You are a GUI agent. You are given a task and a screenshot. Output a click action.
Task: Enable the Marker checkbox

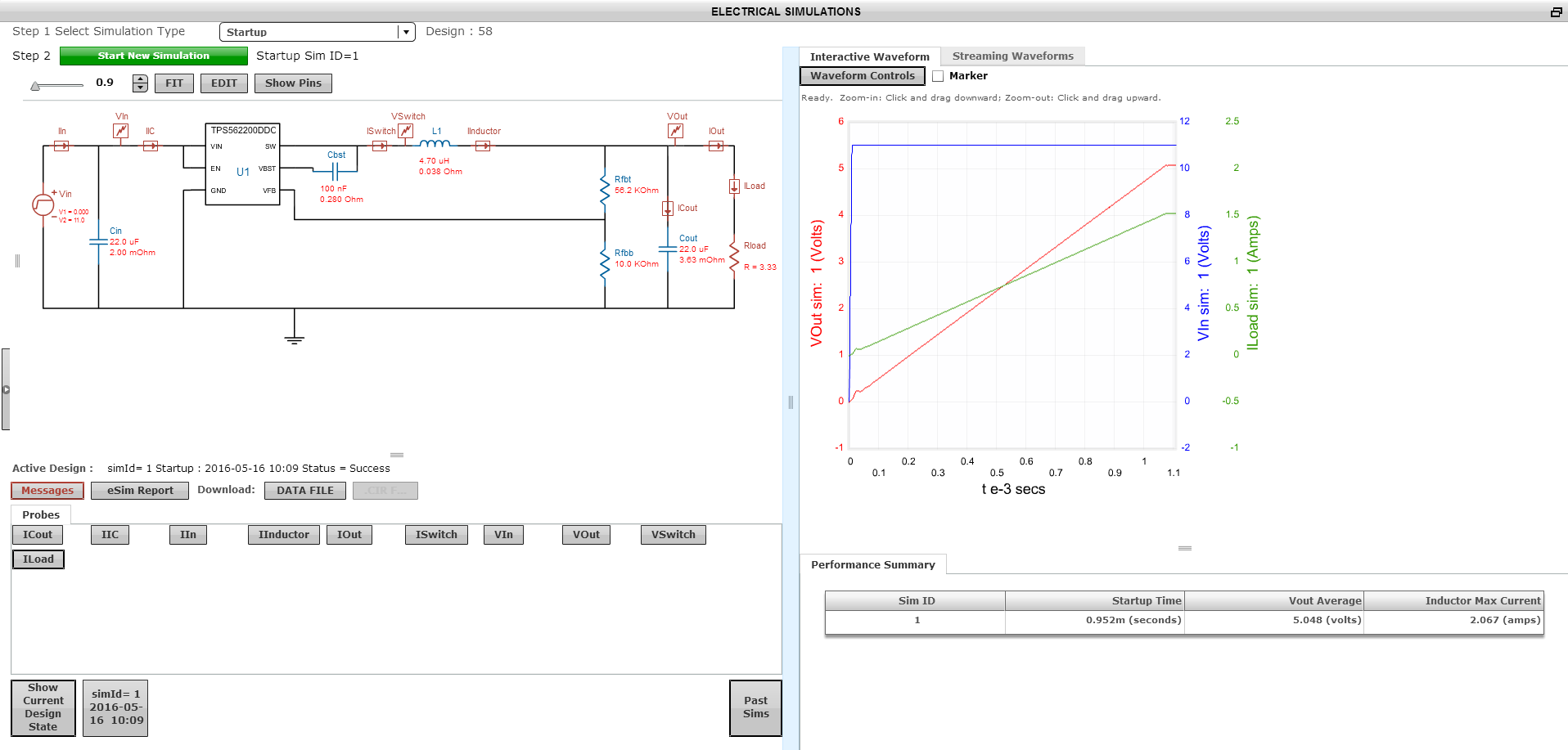pos(938,76)
